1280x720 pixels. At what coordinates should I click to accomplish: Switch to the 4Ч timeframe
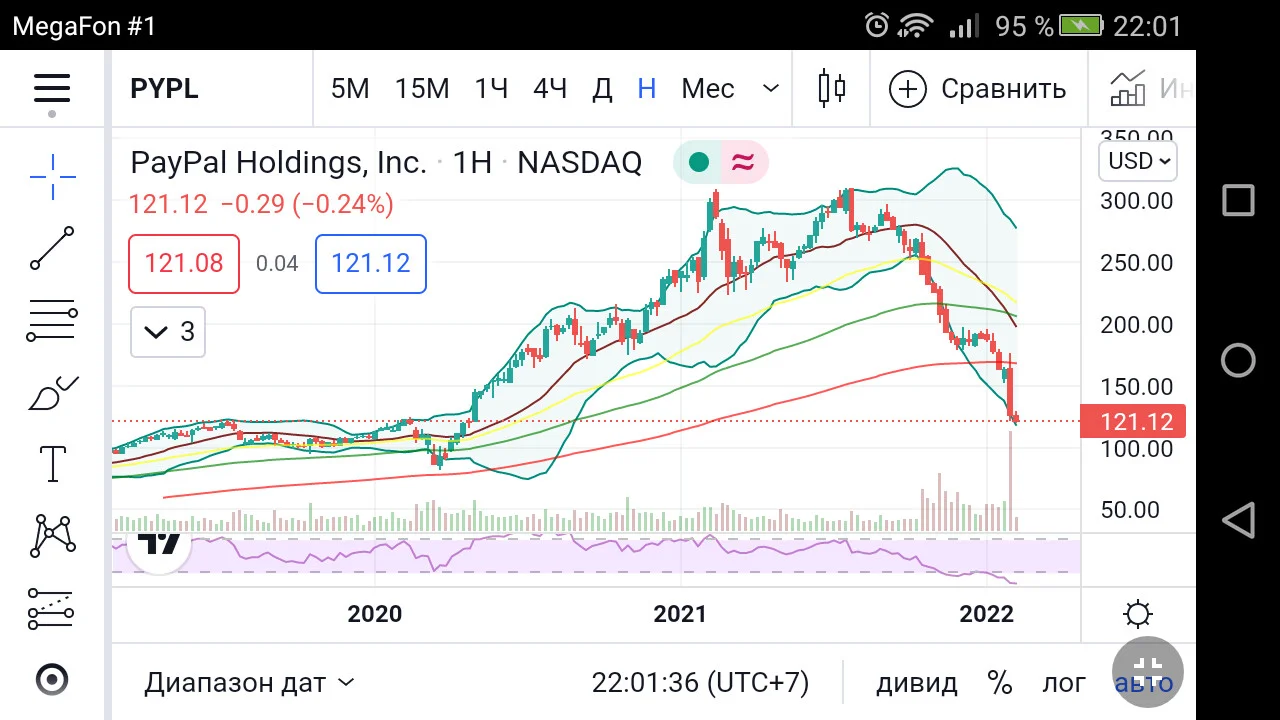(550, 89)
